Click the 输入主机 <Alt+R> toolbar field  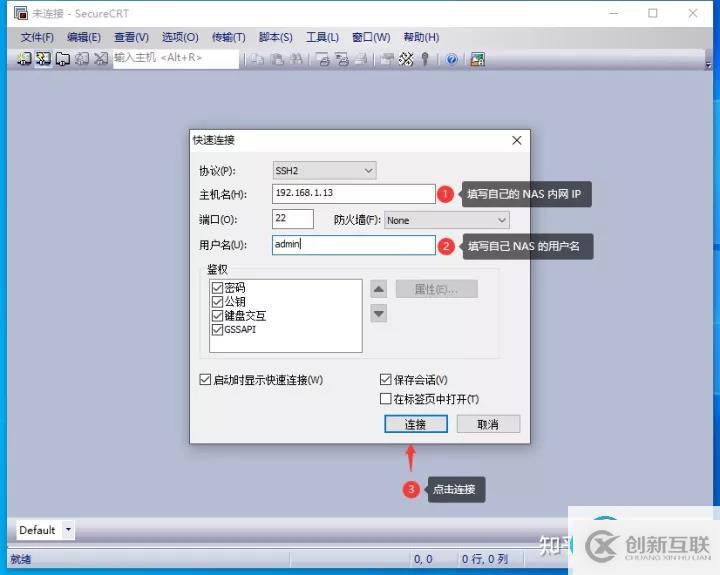pyautogui.click(x=176, y=59)
